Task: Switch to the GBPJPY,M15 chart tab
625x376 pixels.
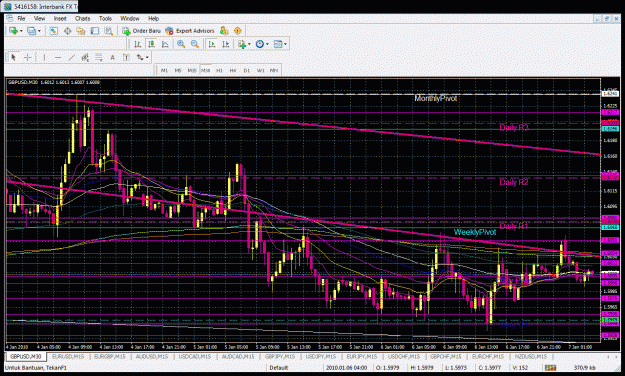Action: (x=280, y=356)
